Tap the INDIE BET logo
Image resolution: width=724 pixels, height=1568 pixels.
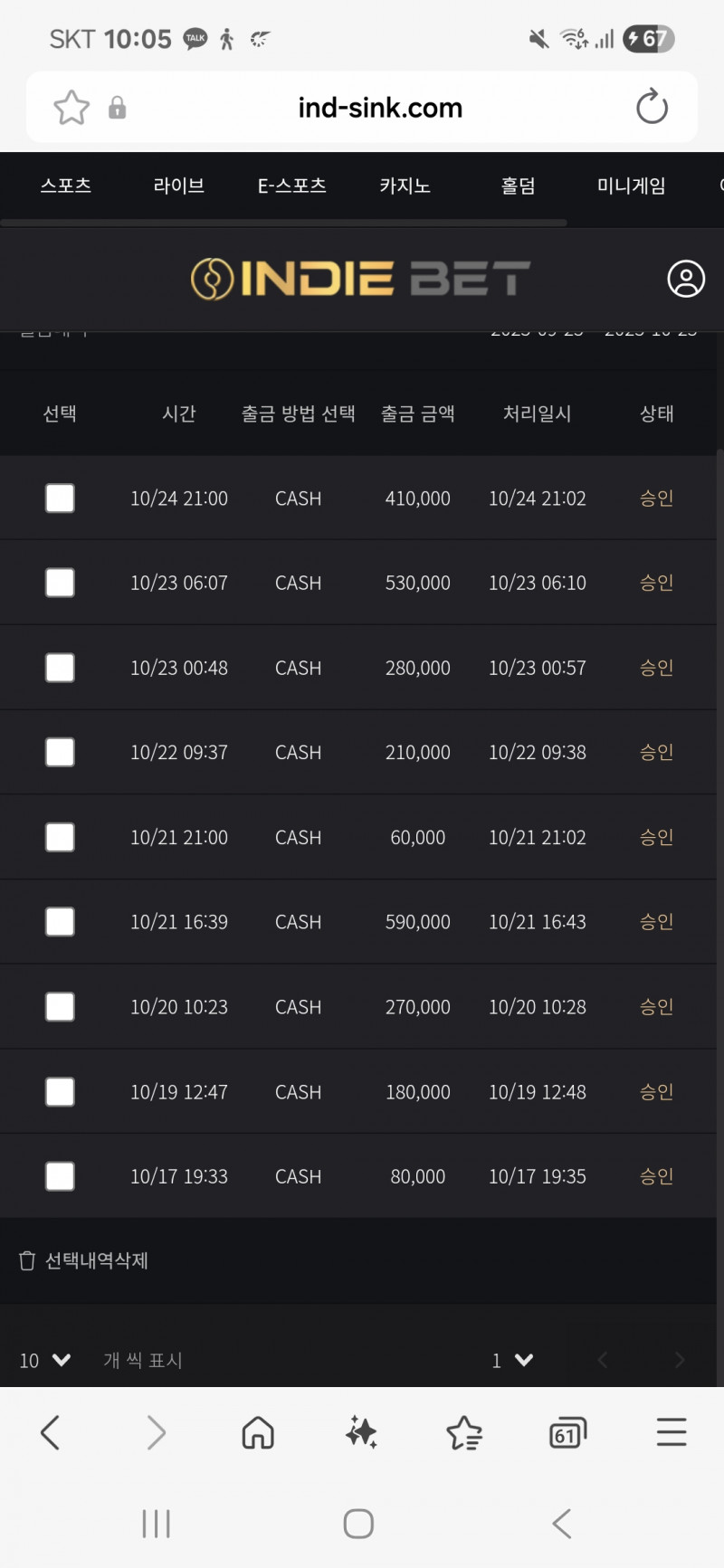[x=360, y=279]
